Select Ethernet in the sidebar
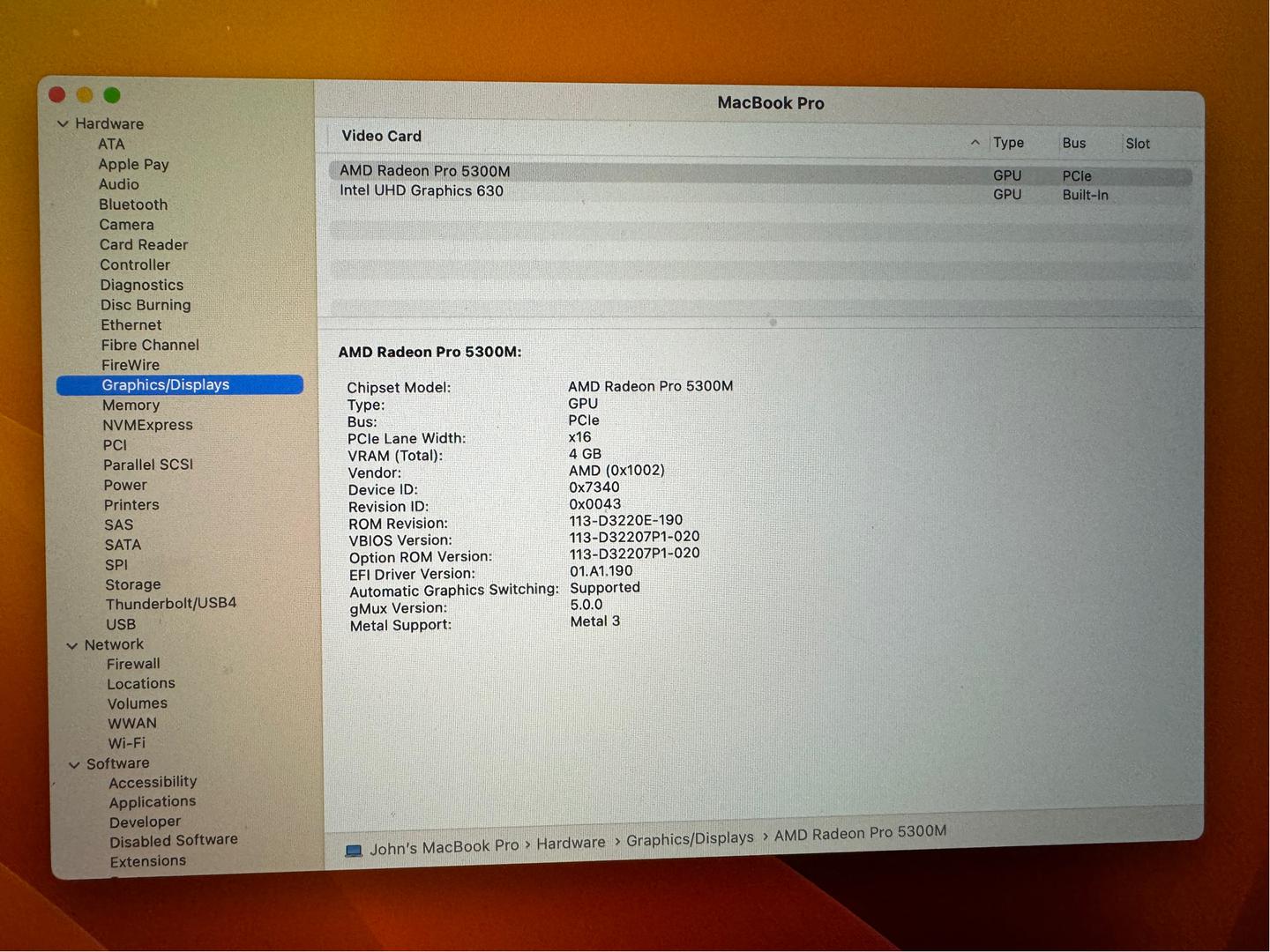 [x=131, y=325]
